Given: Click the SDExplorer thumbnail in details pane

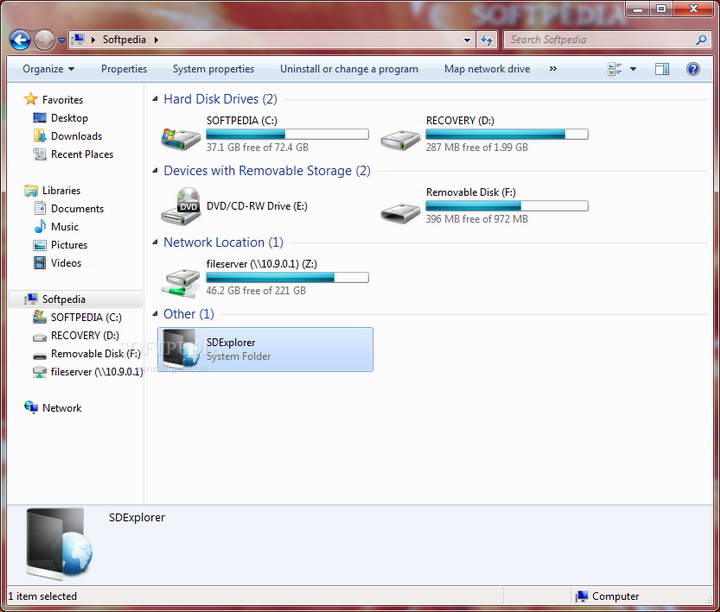Looking at the screenshot, I should pyautogui.click(x=59, y=544).
